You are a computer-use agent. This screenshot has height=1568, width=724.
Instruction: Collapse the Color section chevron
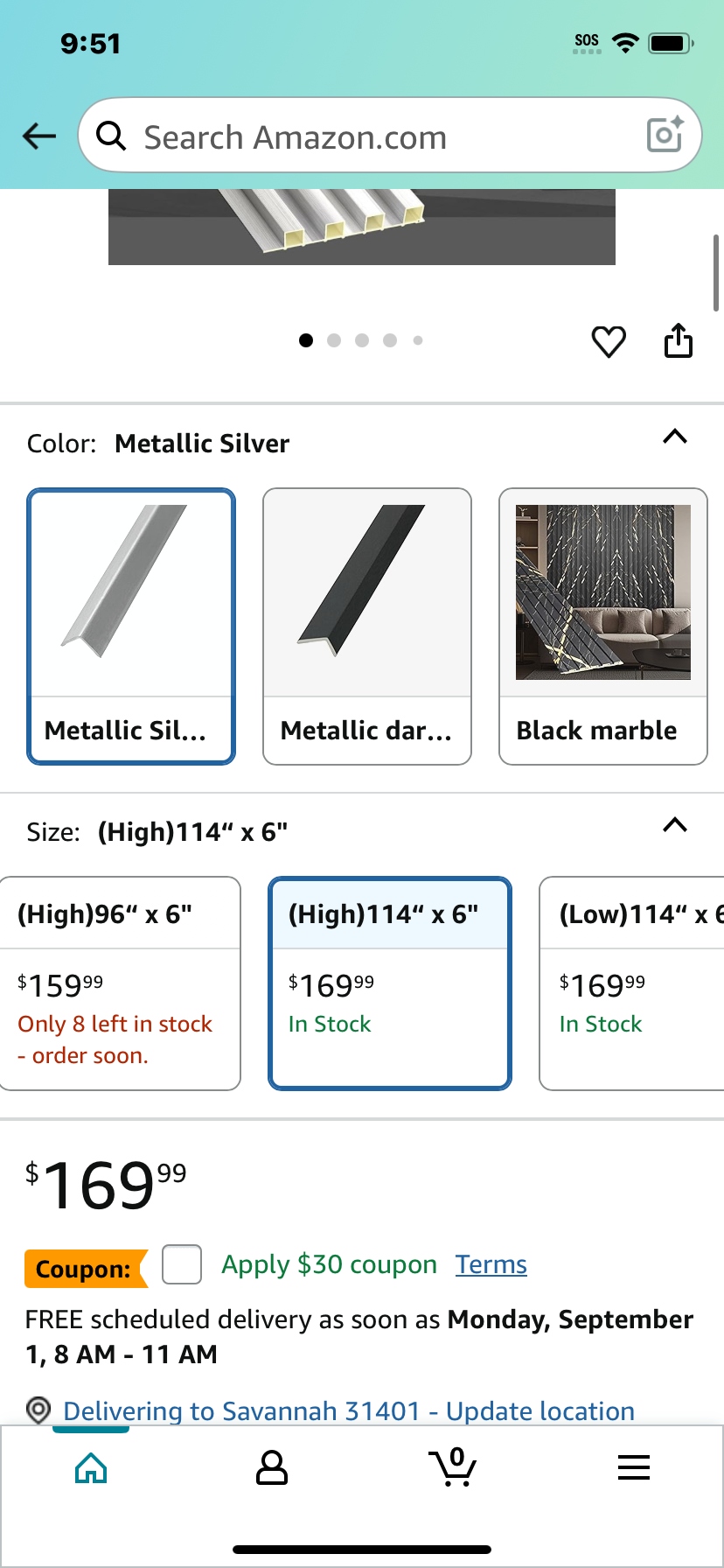pos(675,437)
